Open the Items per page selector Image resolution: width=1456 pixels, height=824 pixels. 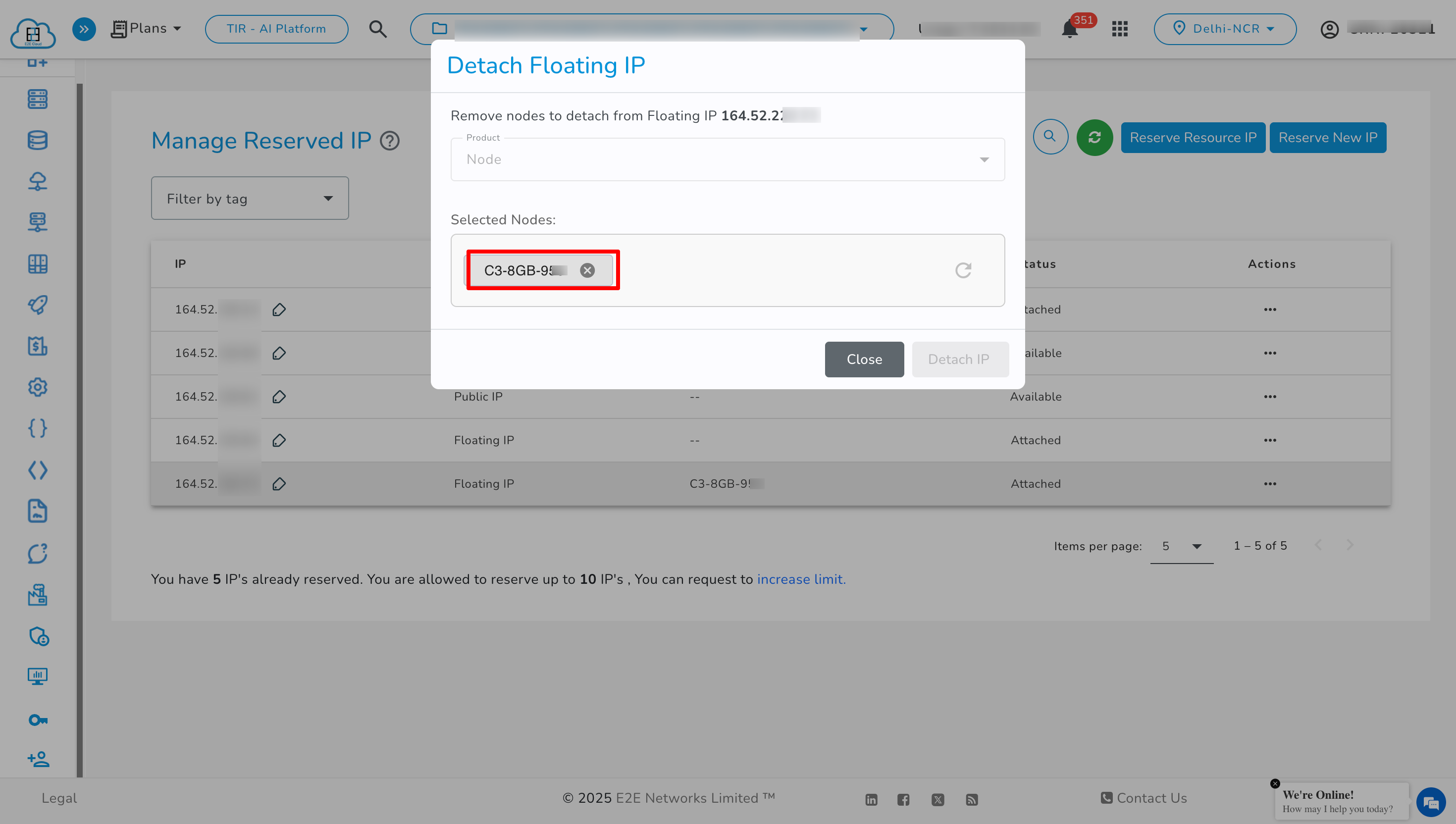(1182, 546)
